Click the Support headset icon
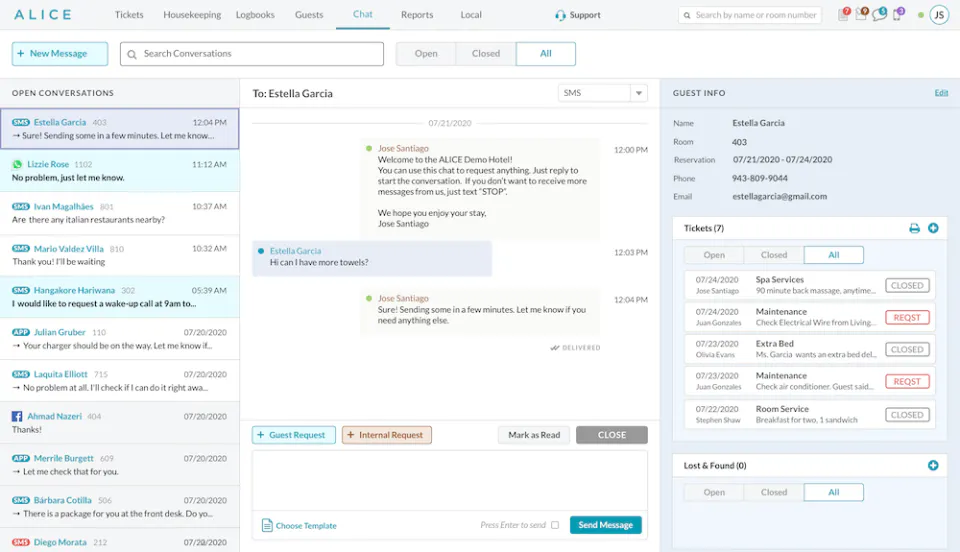 (x=560, y=15)
